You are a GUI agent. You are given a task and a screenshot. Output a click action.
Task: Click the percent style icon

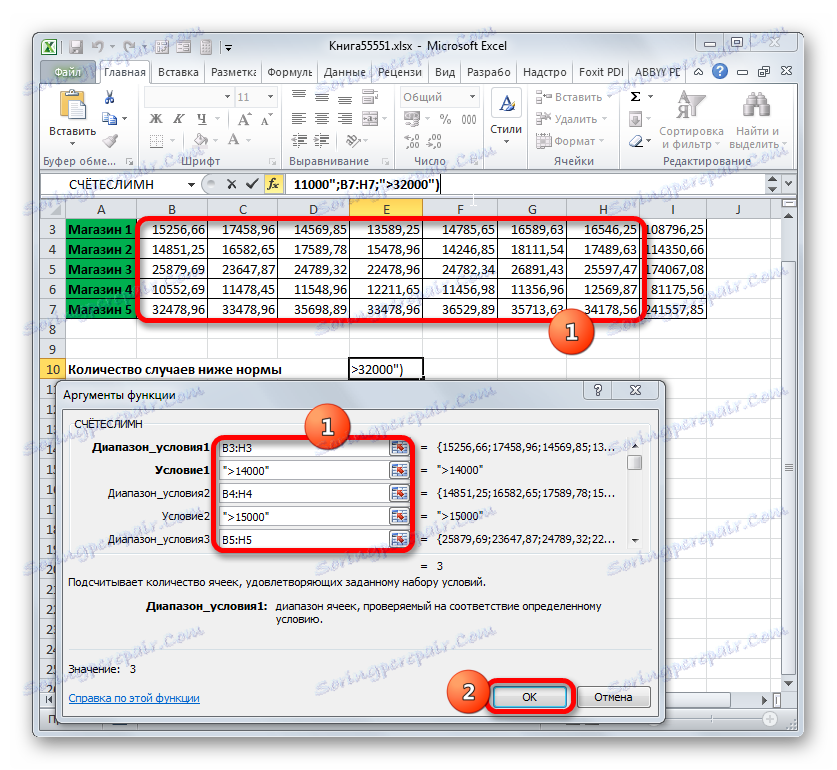(x=445, y=119)
